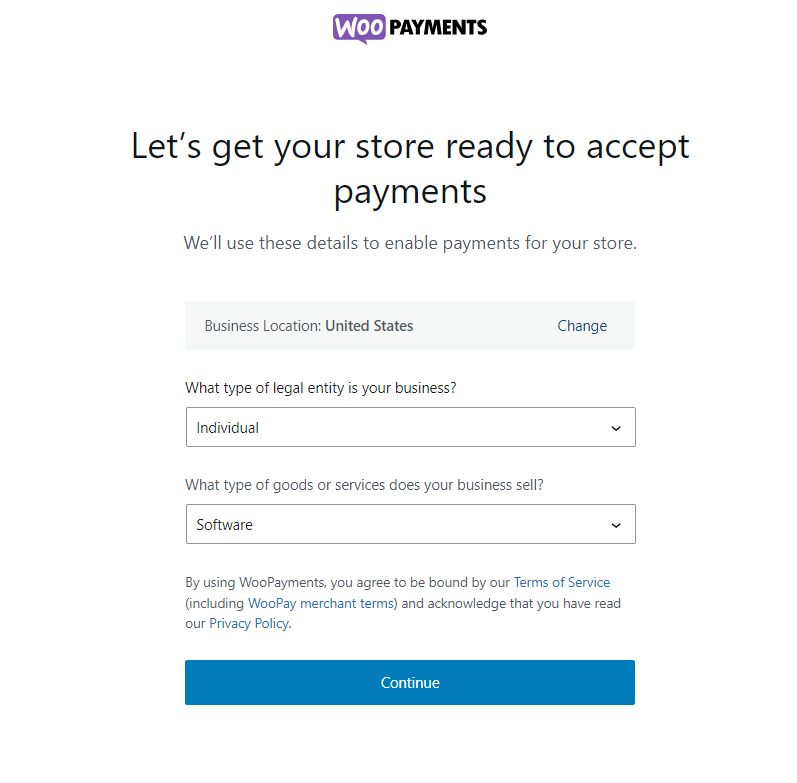797x783 pixels.
Task: Click the Business Location label
Action: point(263,326)
